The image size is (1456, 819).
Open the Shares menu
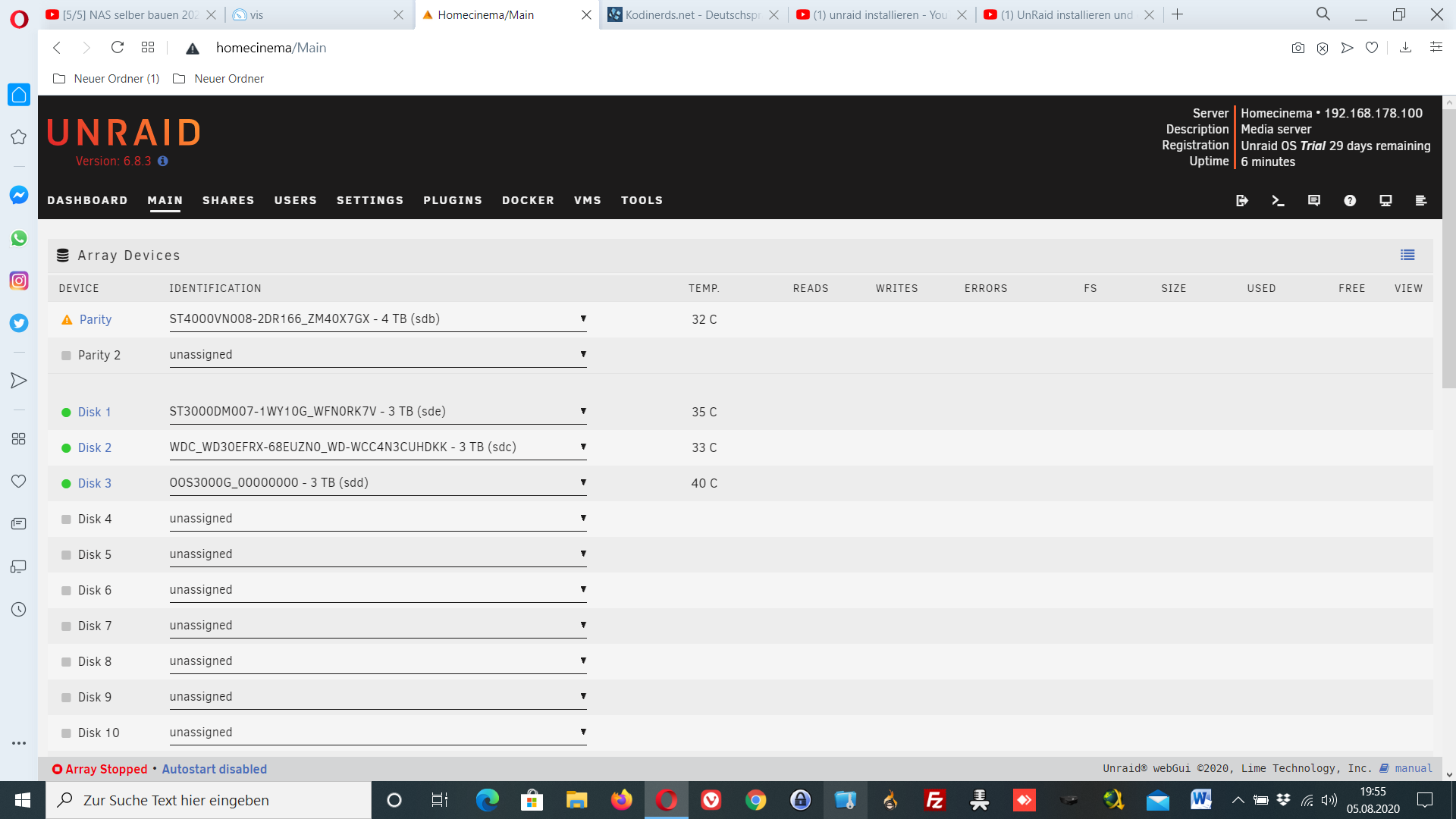pos(228,200)
